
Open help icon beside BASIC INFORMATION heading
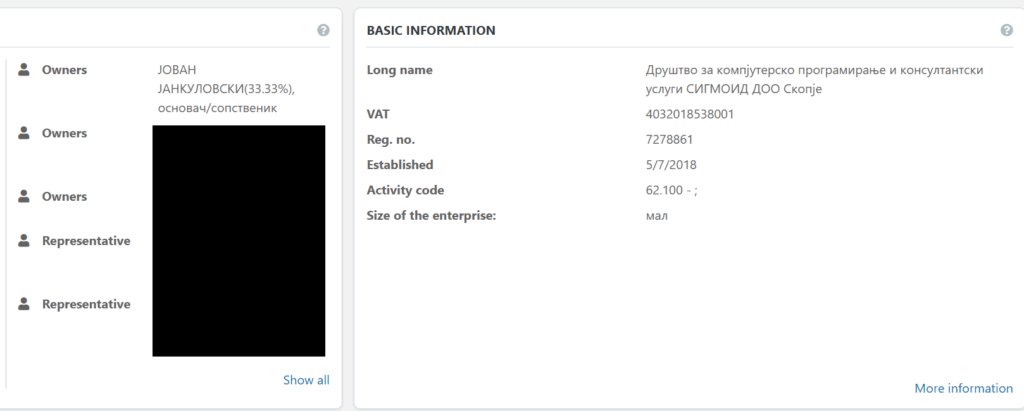[x=1006, y=30]
